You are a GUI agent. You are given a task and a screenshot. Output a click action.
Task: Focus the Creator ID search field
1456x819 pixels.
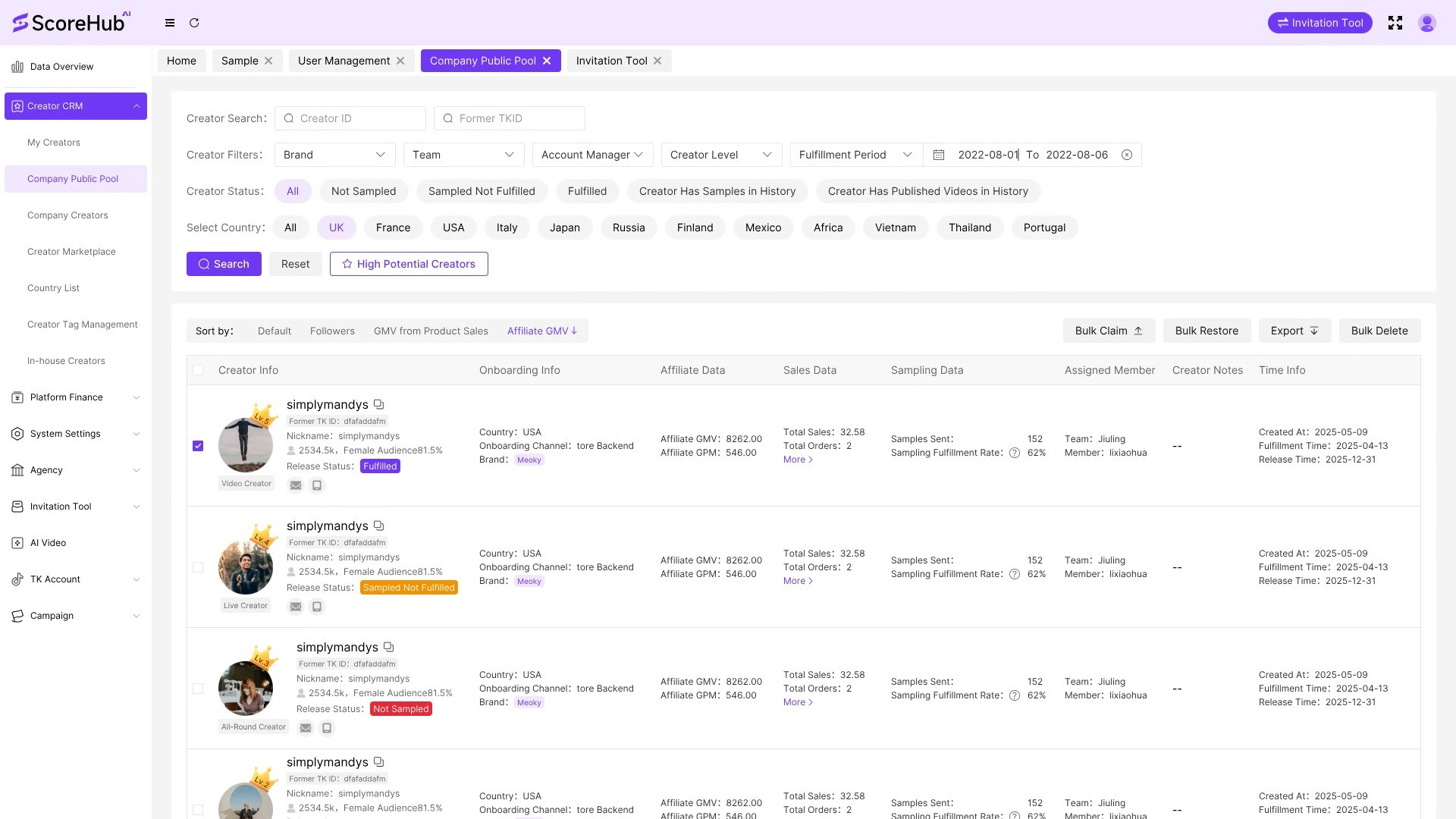pos(350,118)
